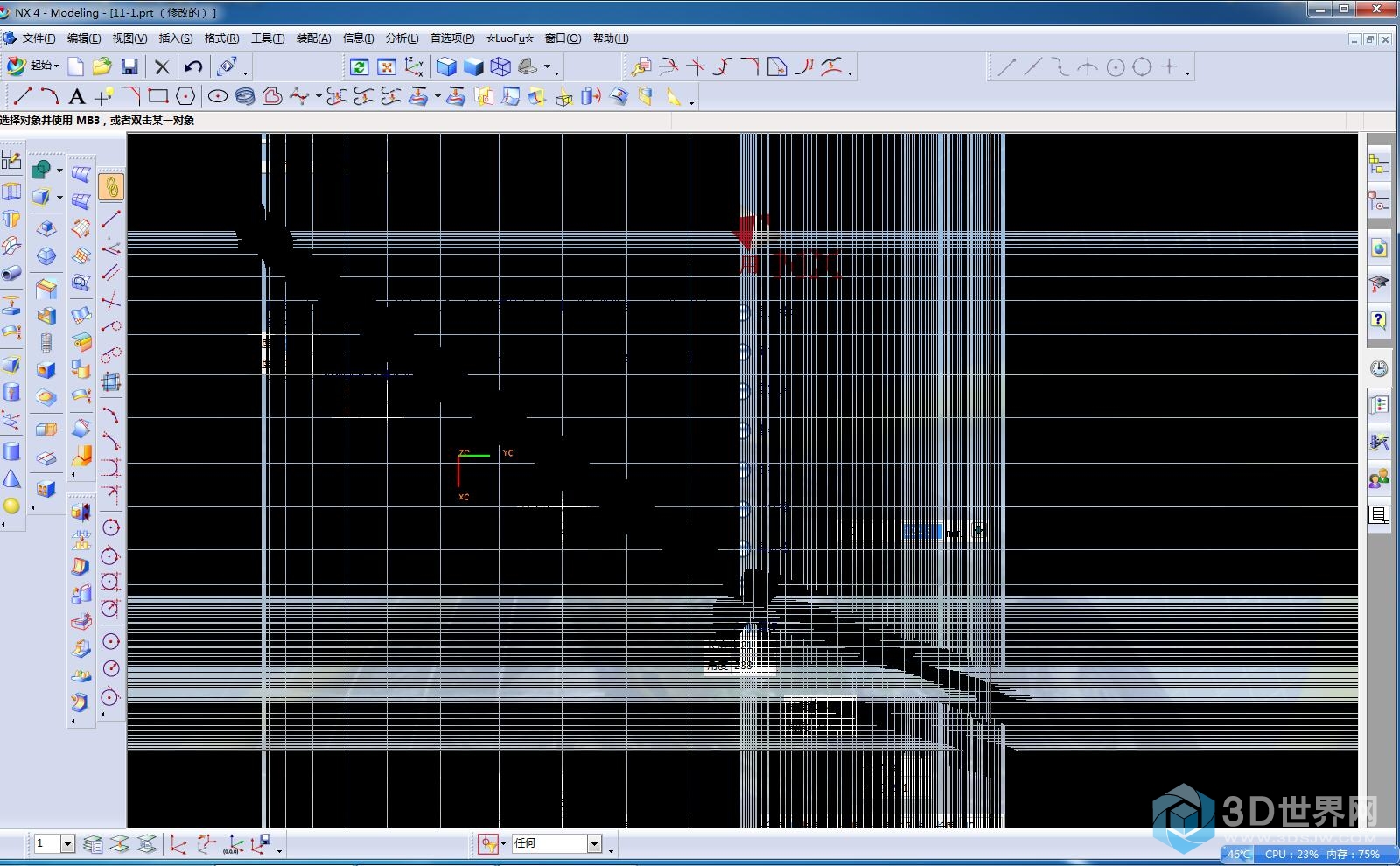Save the part with the floppy disk icon

click(129, 67)
